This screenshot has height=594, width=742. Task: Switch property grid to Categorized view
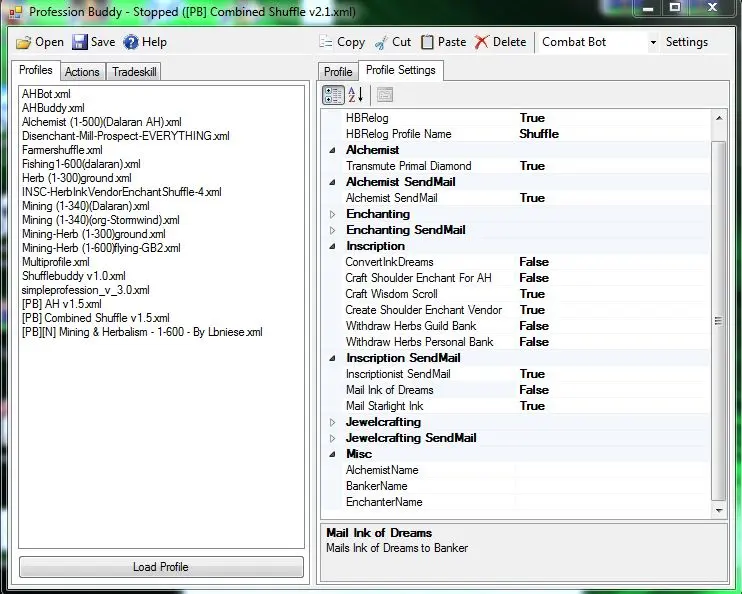pyautogui.click(x=332, y=95)
